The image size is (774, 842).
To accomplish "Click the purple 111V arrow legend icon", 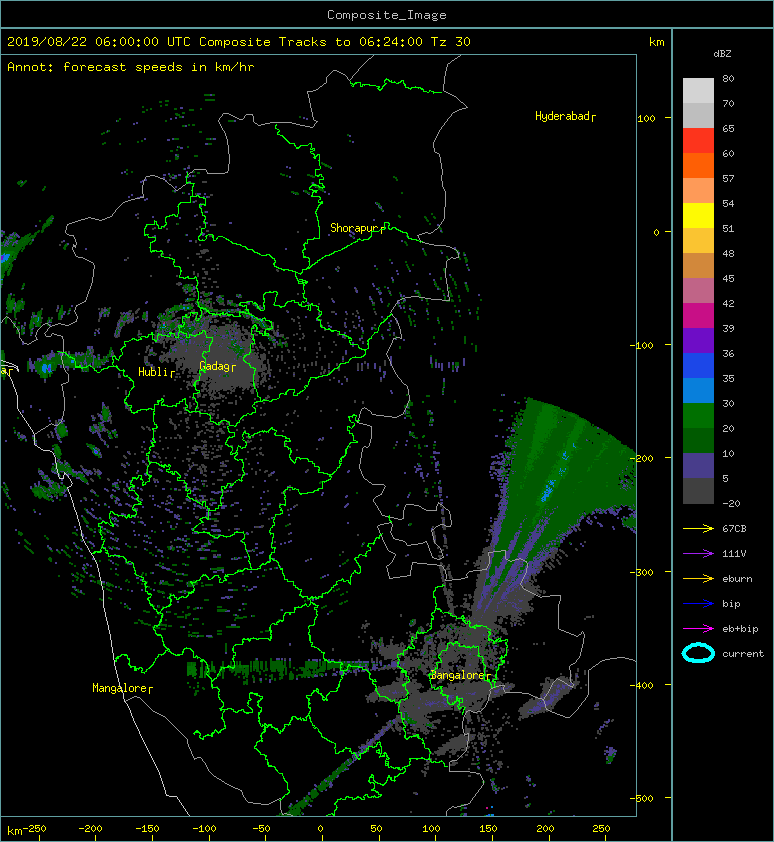I will [x=698, y=554].
